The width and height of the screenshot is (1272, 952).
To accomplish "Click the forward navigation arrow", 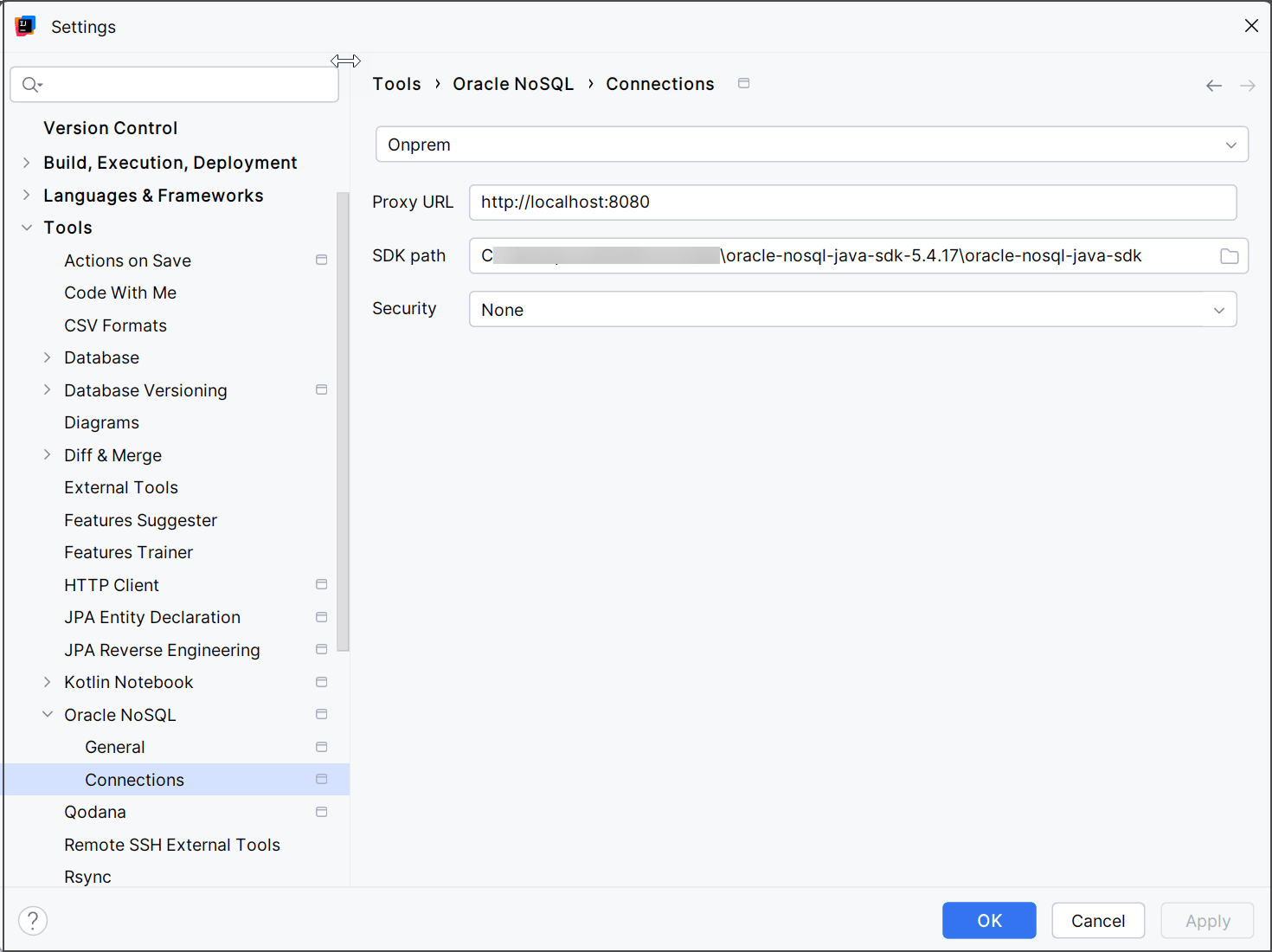I will click(x=1247, y=85).
